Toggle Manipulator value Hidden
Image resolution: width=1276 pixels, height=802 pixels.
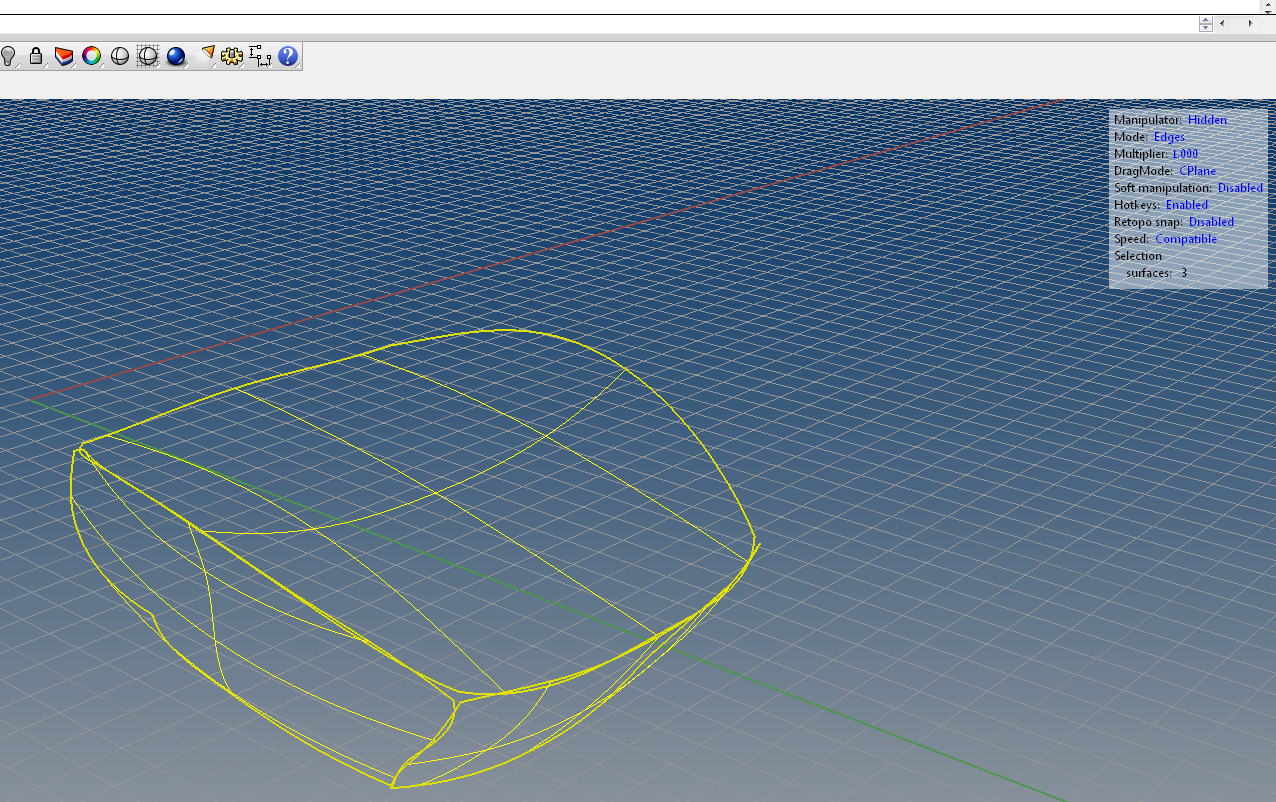(x=1207, y=120)
